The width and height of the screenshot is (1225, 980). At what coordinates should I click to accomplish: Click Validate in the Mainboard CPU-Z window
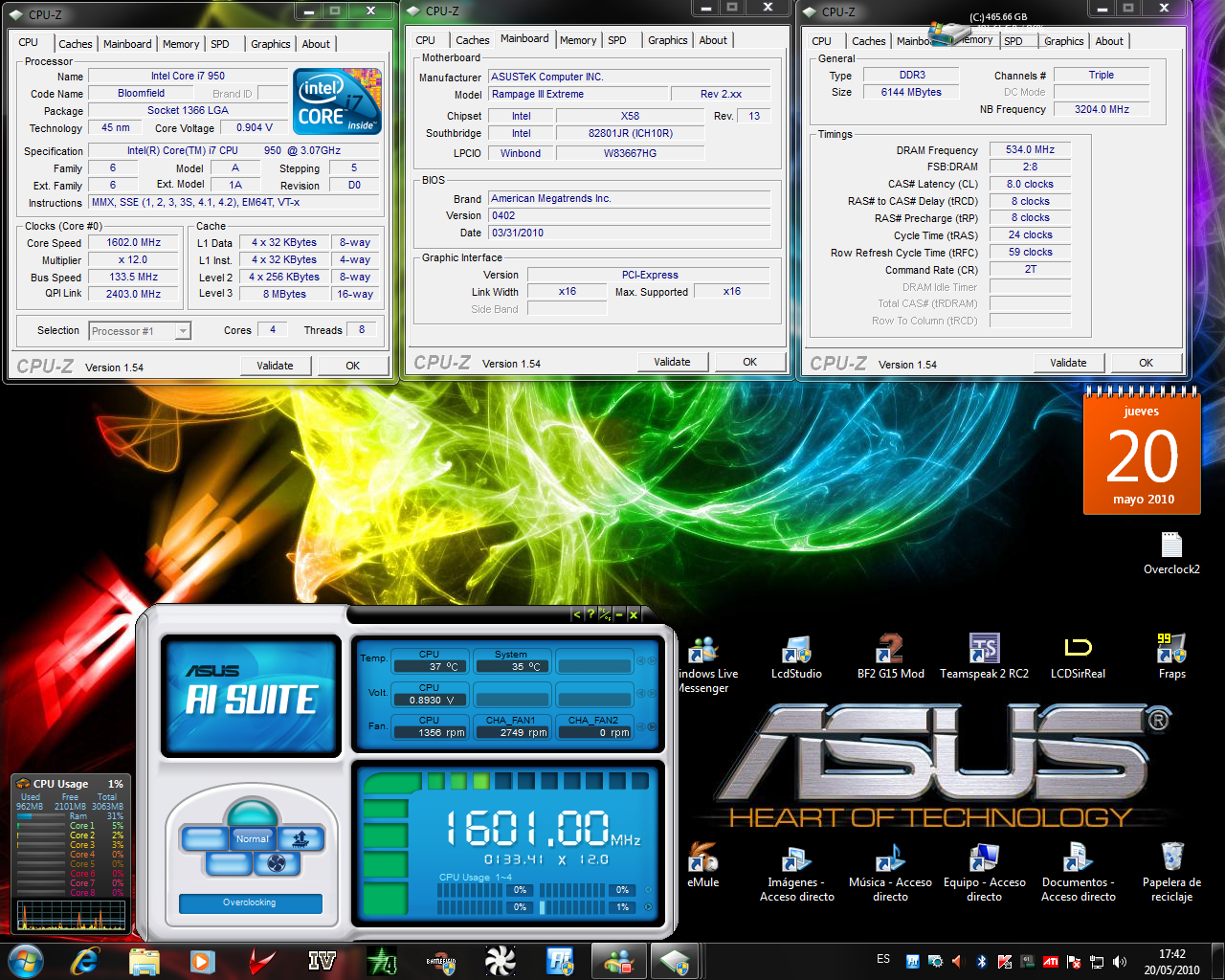click(x=672, y=362)
